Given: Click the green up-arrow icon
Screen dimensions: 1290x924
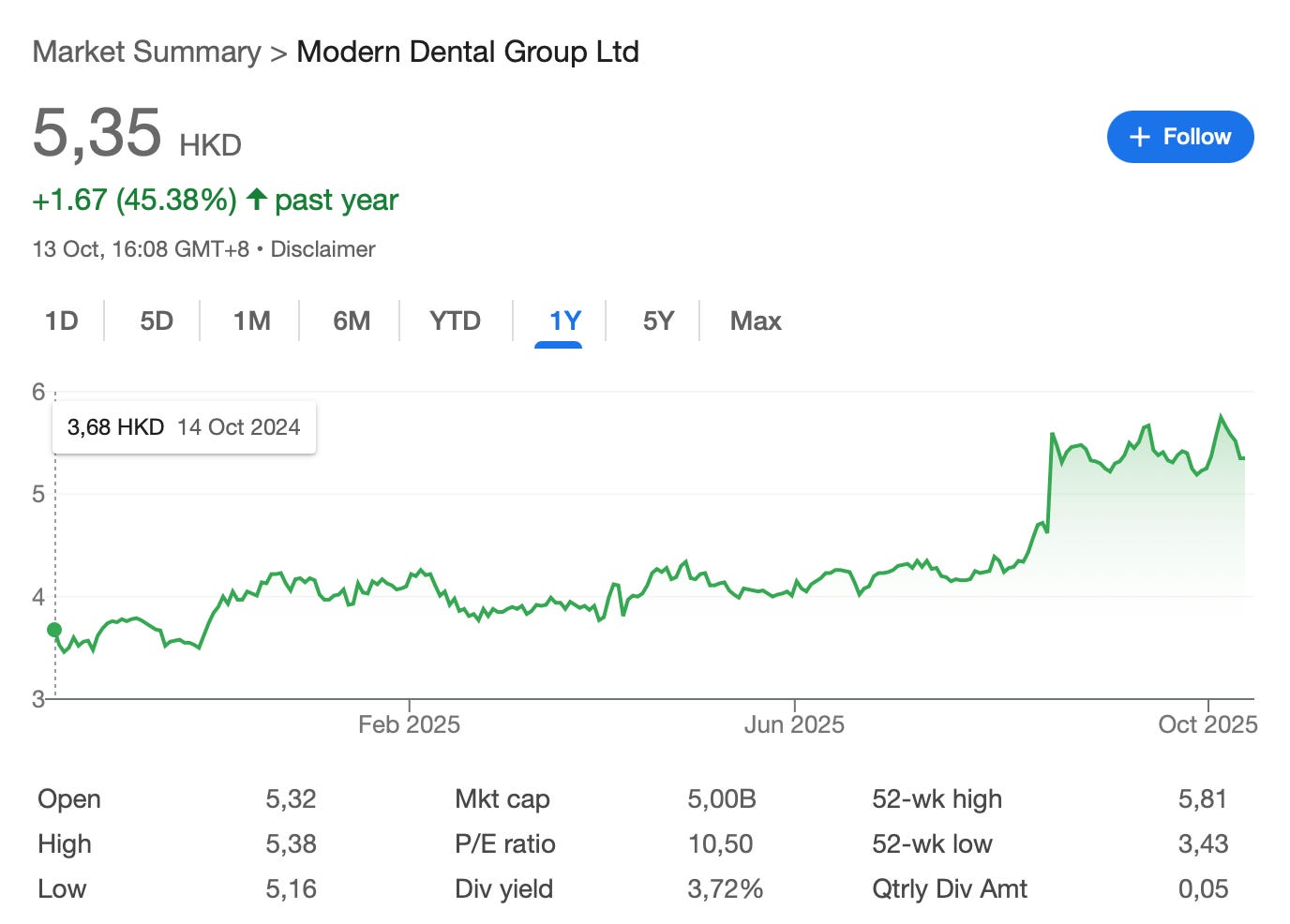Looking at the screenshot, I should [x=256, y=199].
